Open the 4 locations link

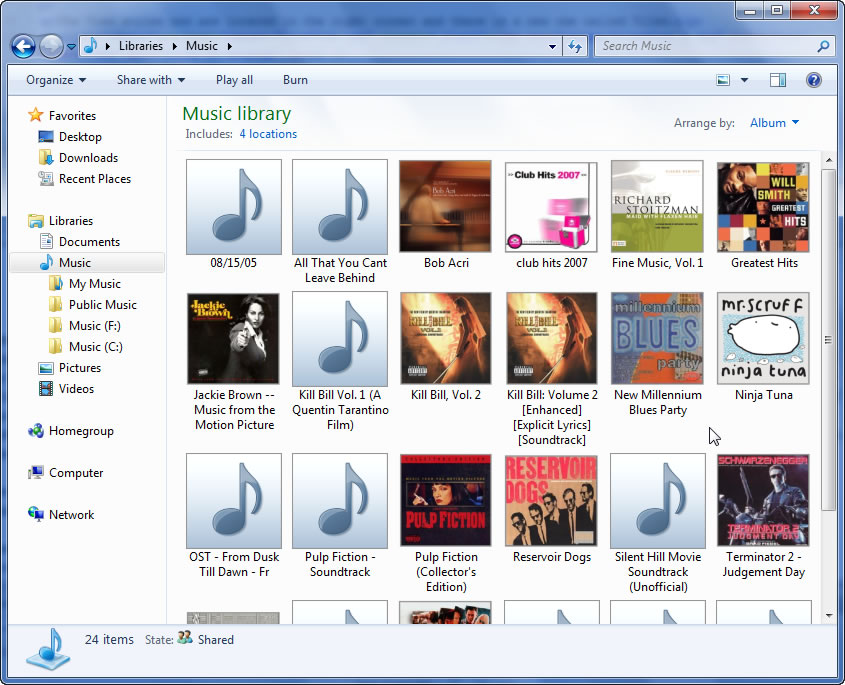(x=267, y=134)
